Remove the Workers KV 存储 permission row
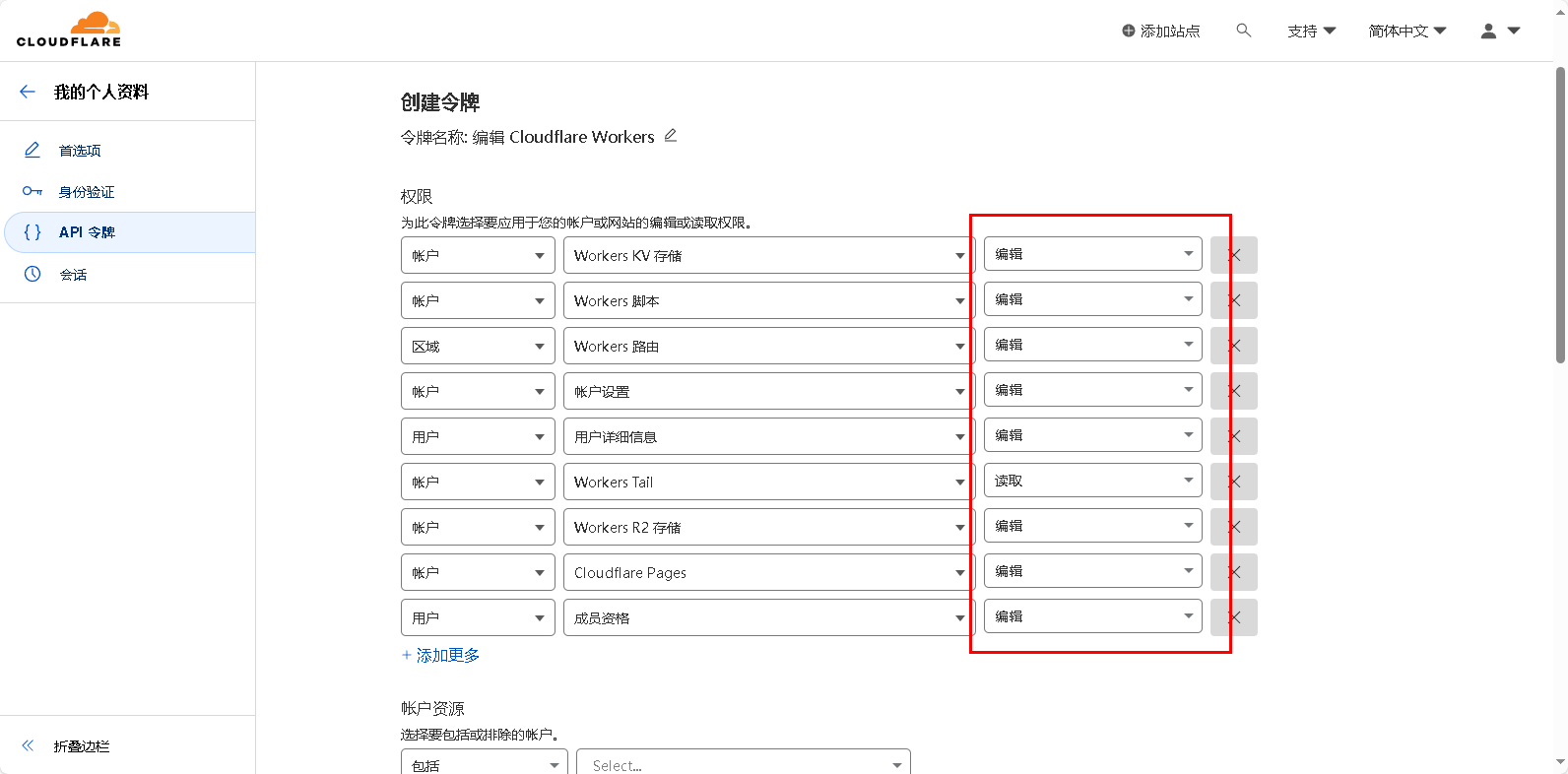 click(x=1234, y=255)
